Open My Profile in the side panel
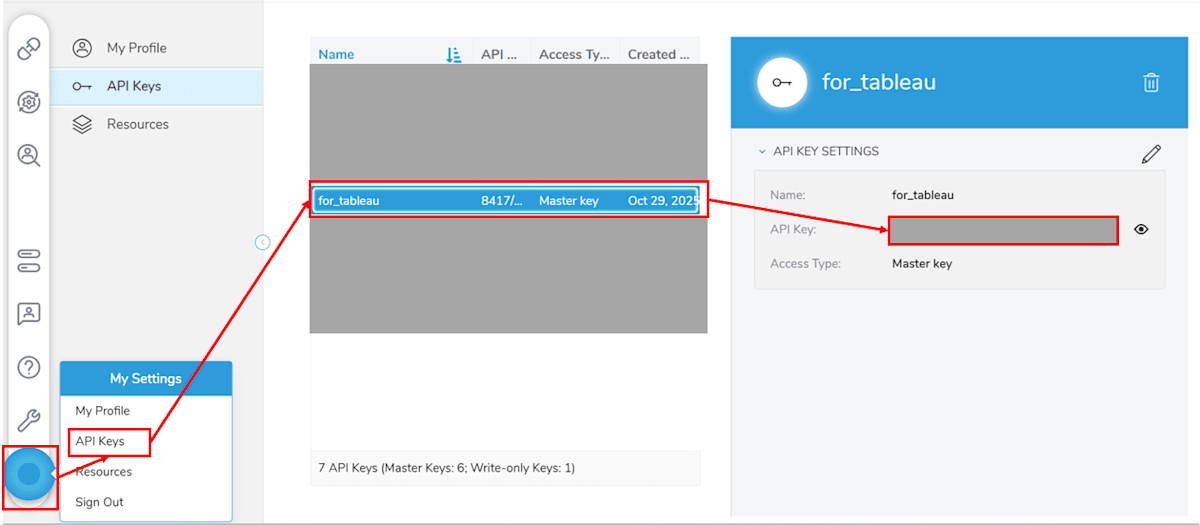 (x=137, y=48)
